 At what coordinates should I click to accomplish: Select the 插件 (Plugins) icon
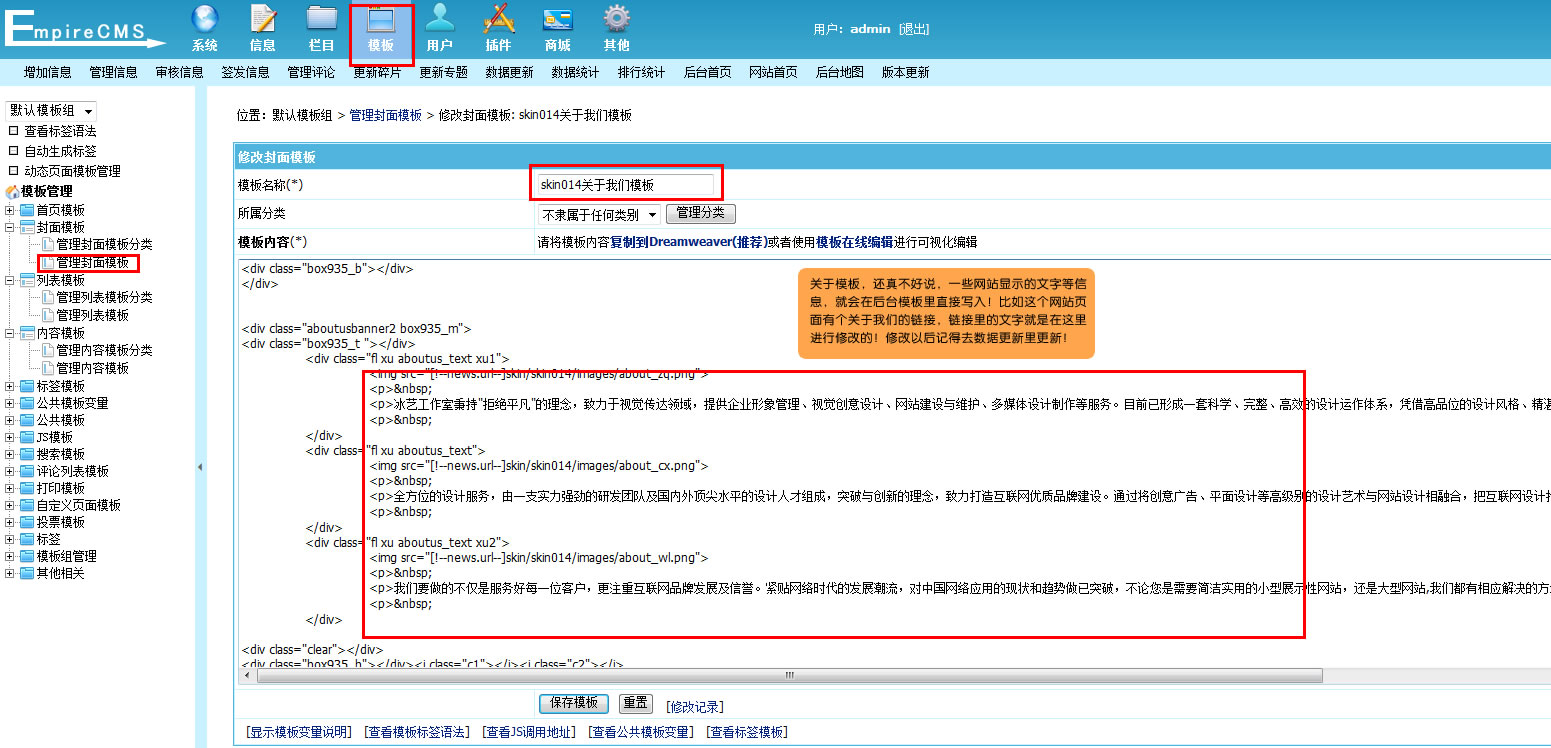point(498,27)
